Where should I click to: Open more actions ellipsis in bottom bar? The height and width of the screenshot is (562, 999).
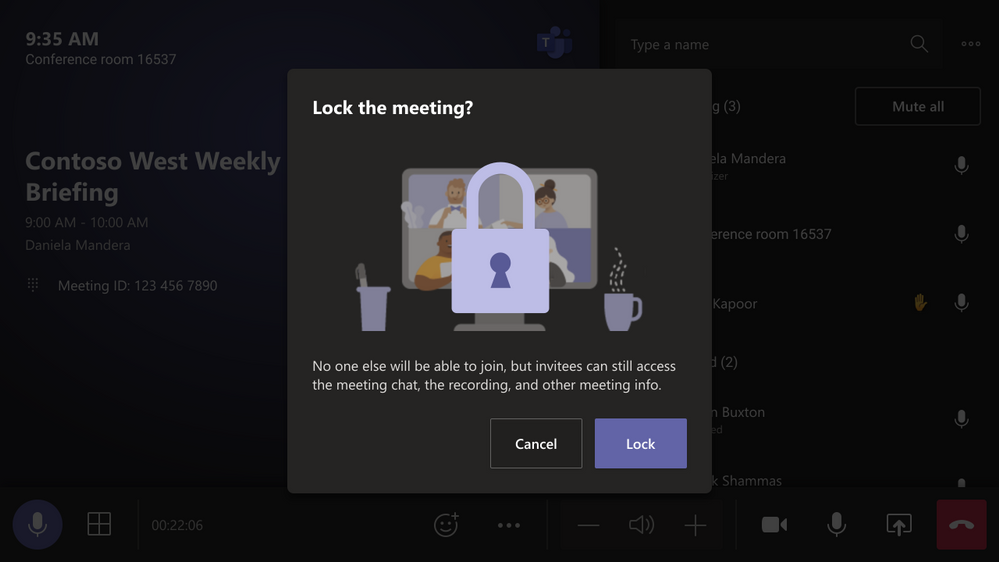[508, 525]
